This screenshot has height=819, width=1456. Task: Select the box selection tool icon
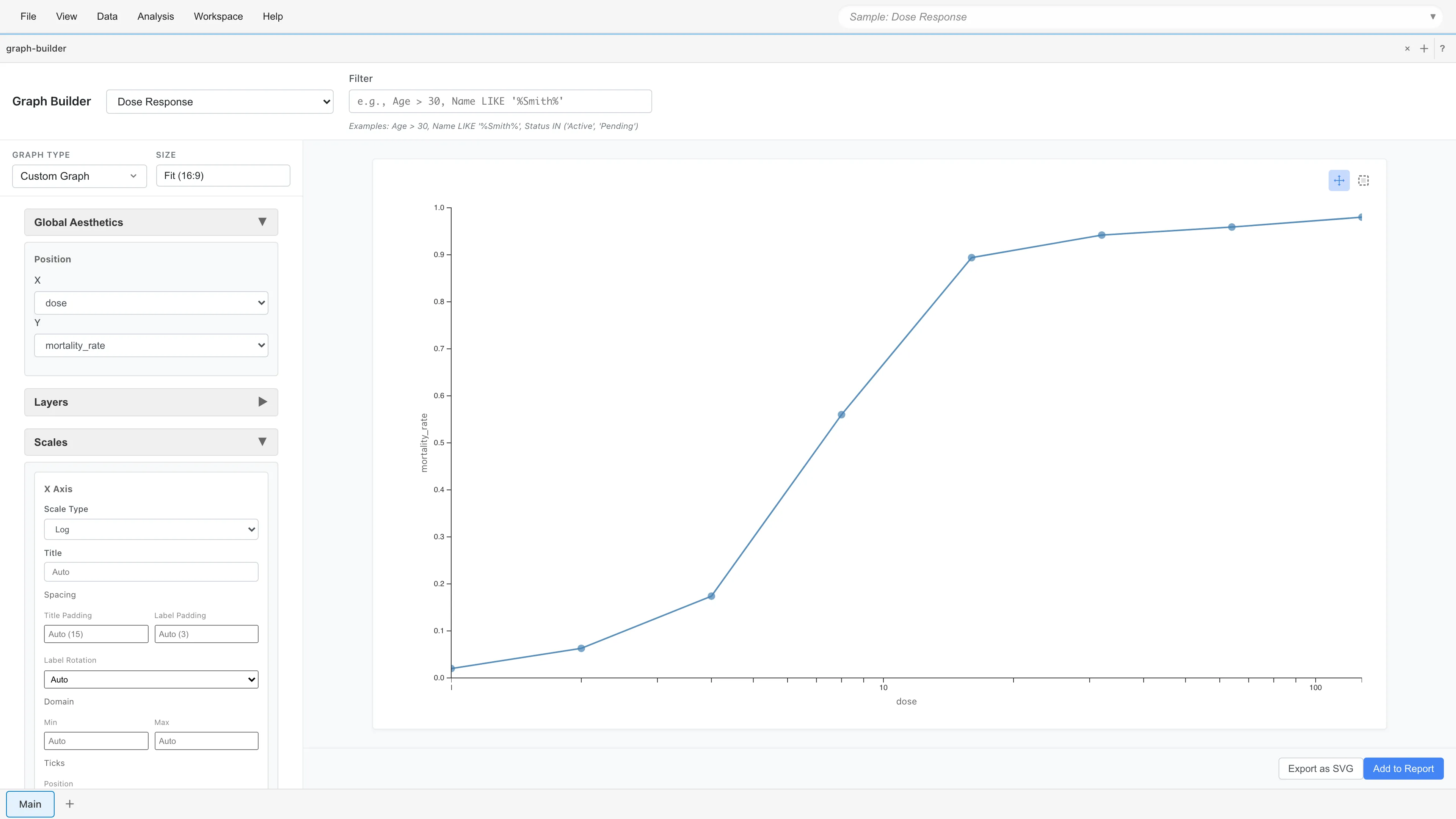coord(1363,180)
